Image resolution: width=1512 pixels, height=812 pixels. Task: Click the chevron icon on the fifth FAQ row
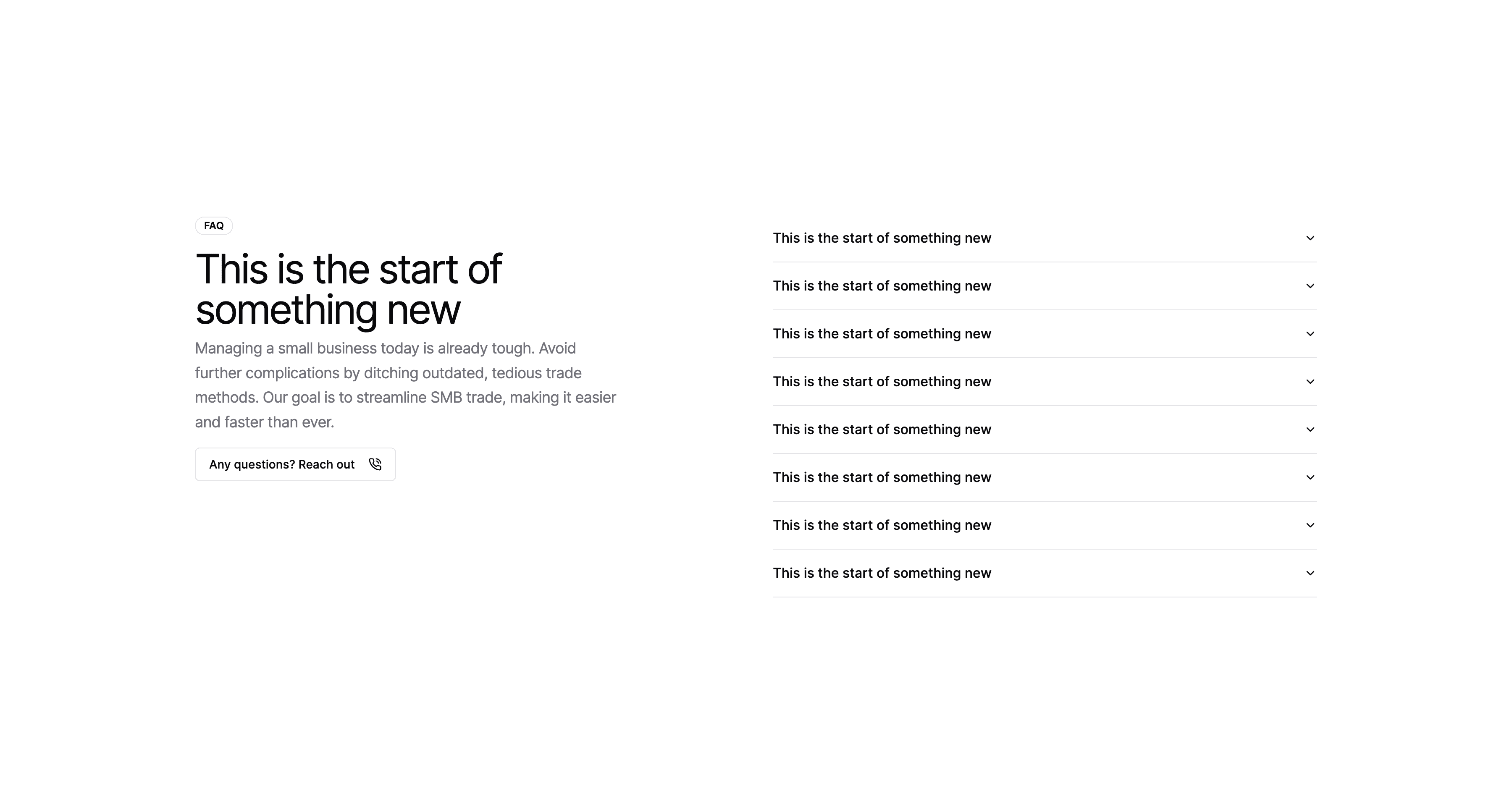point(1310,430)
